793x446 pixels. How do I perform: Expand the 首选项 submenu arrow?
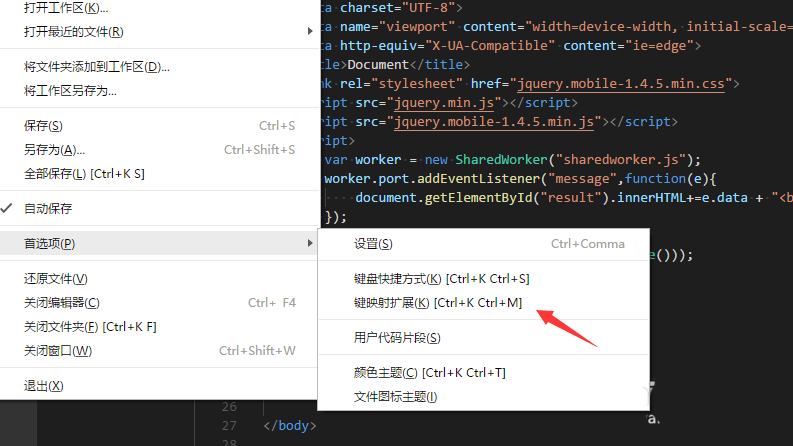pyautogui.click(x=310, y=243)
